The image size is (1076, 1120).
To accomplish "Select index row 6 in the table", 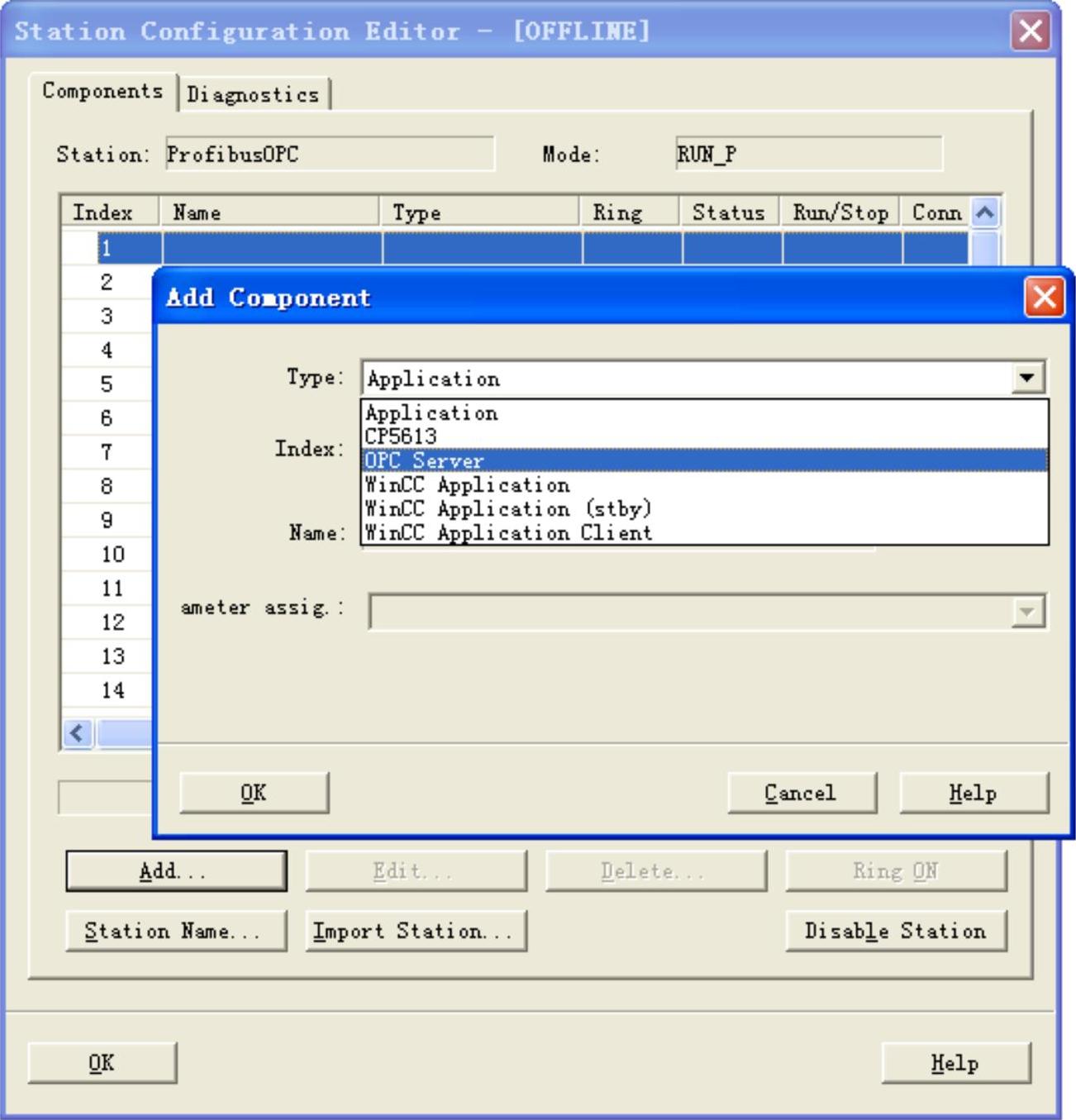I will pyautogui.click(x=107, y=418).
